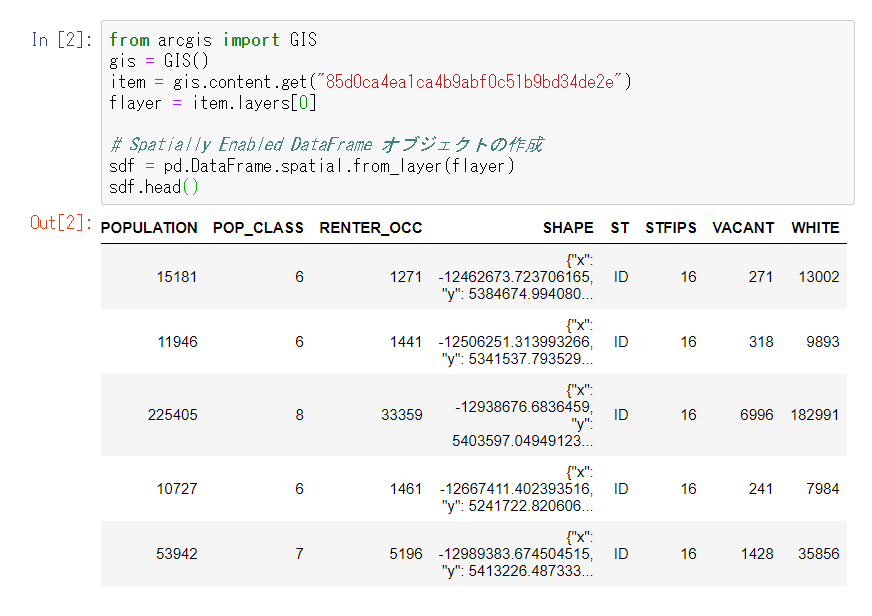
Task: Click the POP_CLASS column header
Action: [x=258, y=228]
